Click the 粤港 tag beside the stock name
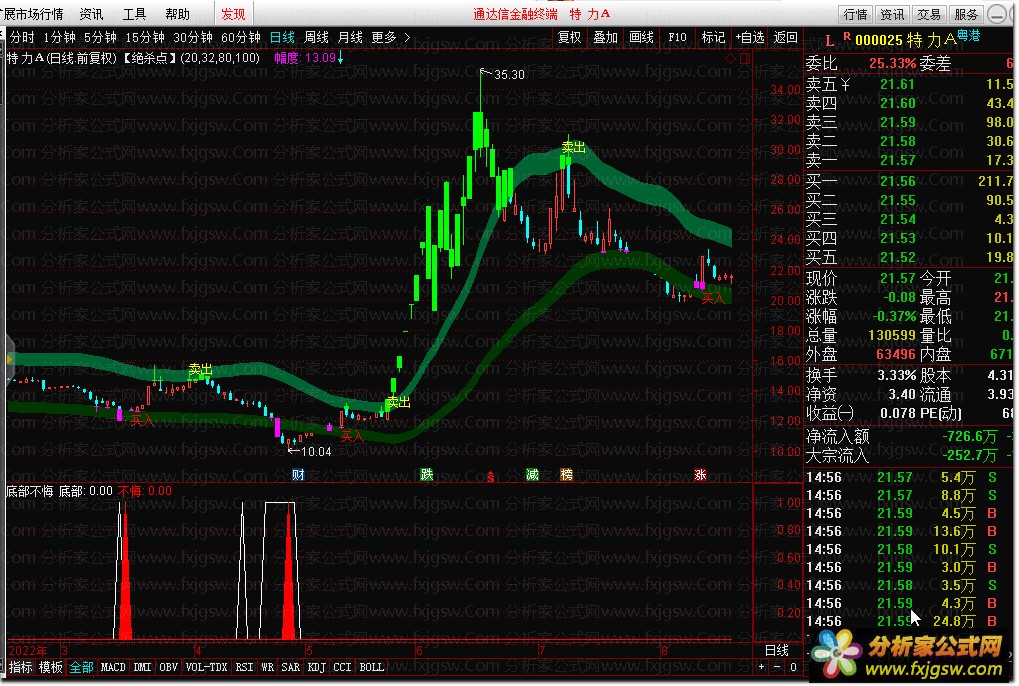 point(968,36)
